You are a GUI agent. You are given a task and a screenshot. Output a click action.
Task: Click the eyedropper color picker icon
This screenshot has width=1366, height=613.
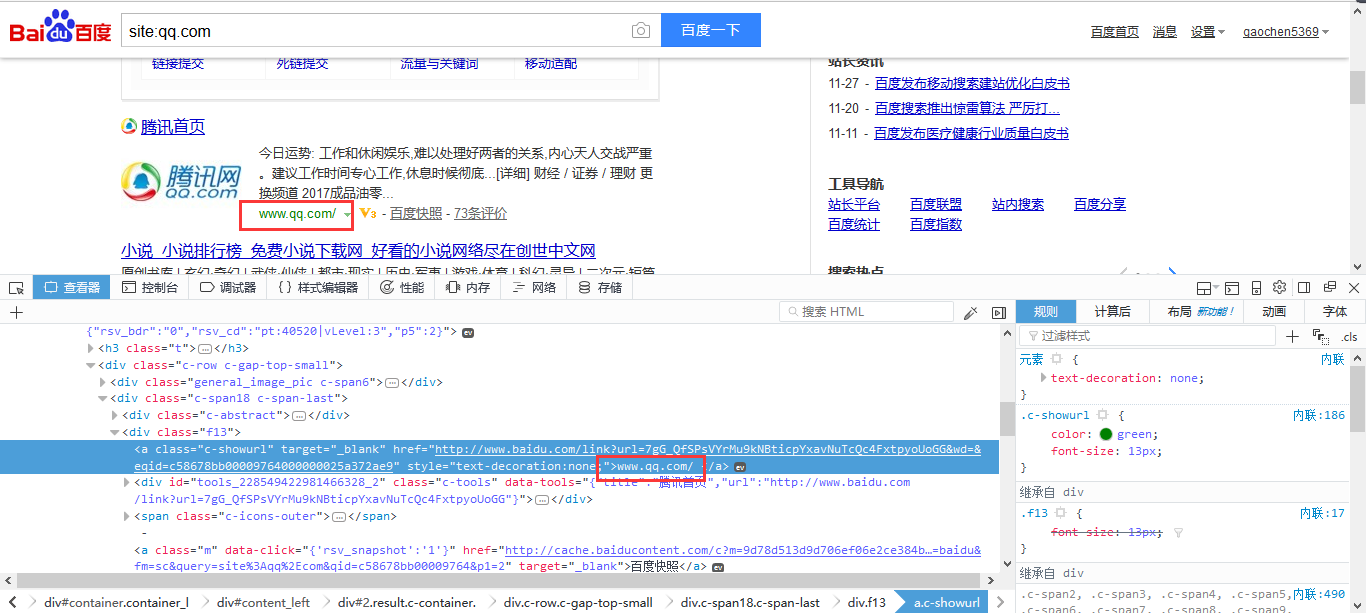970,313
